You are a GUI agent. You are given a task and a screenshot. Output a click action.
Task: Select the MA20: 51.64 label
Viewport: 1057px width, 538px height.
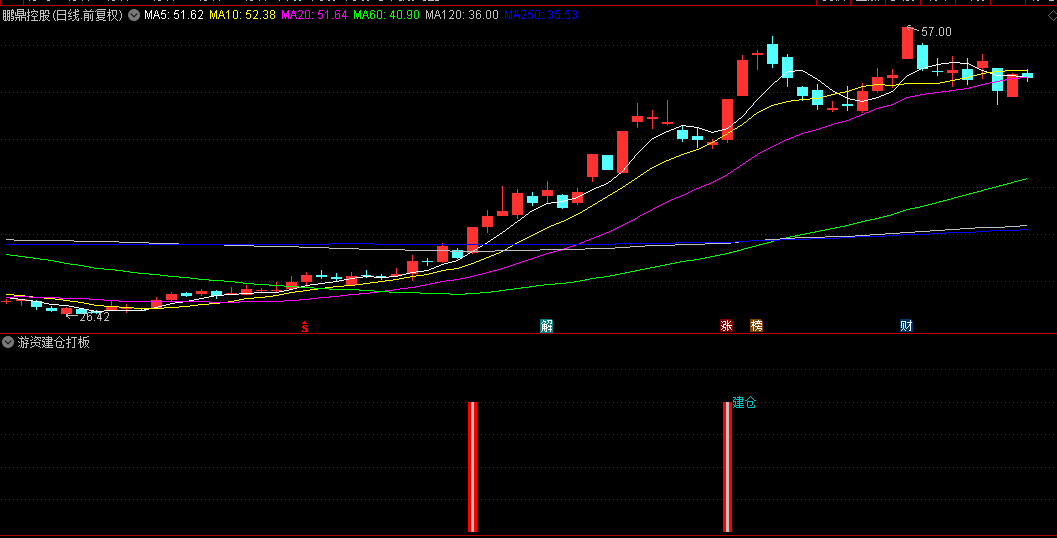coord(314,15)
